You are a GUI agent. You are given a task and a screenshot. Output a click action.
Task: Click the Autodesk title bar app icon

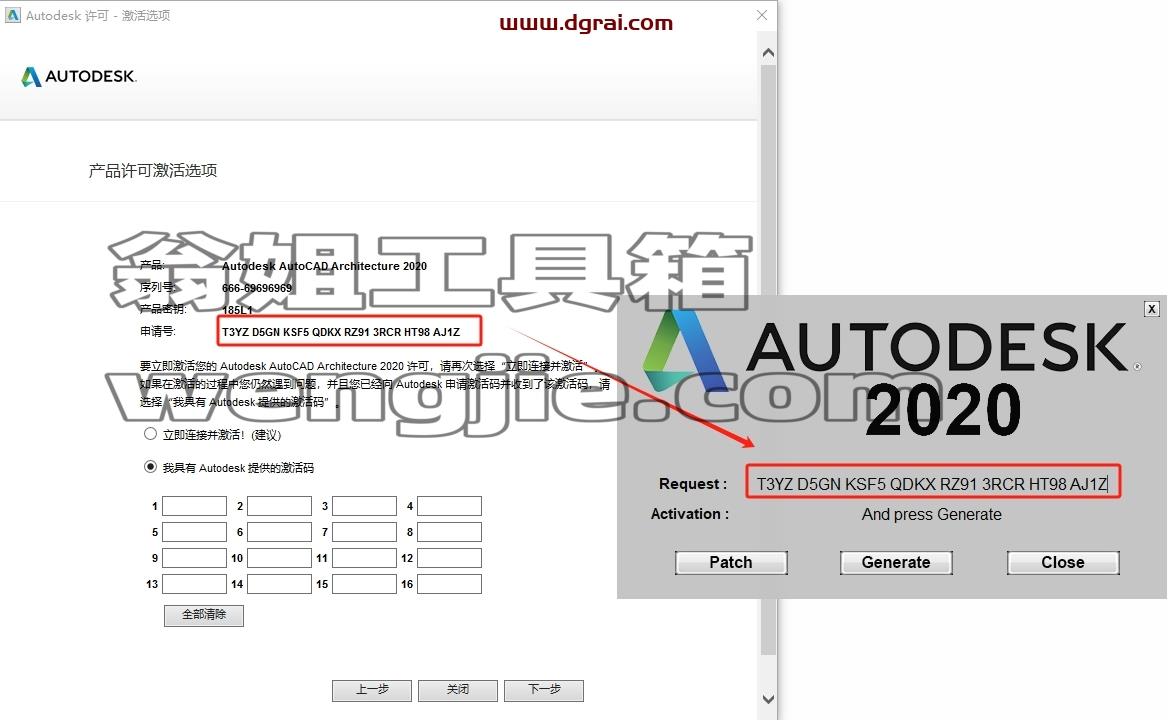click(x=13, y=15)
